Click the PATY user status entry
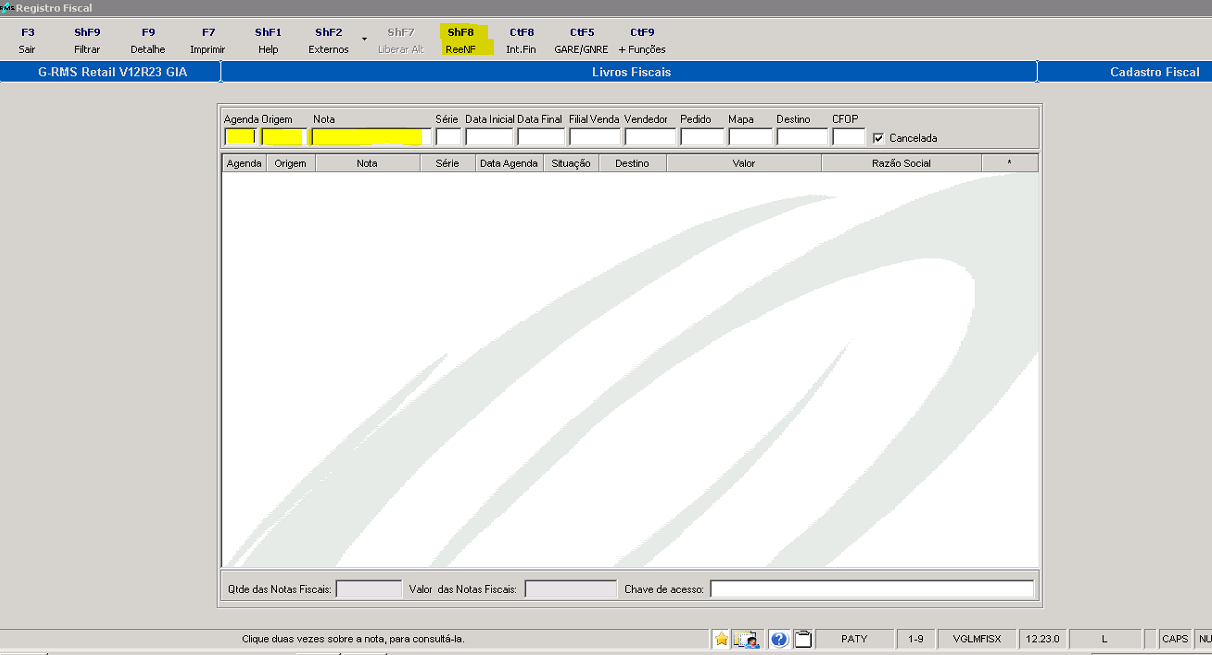The image size is (1212, 655). click(x=854, y=639)
